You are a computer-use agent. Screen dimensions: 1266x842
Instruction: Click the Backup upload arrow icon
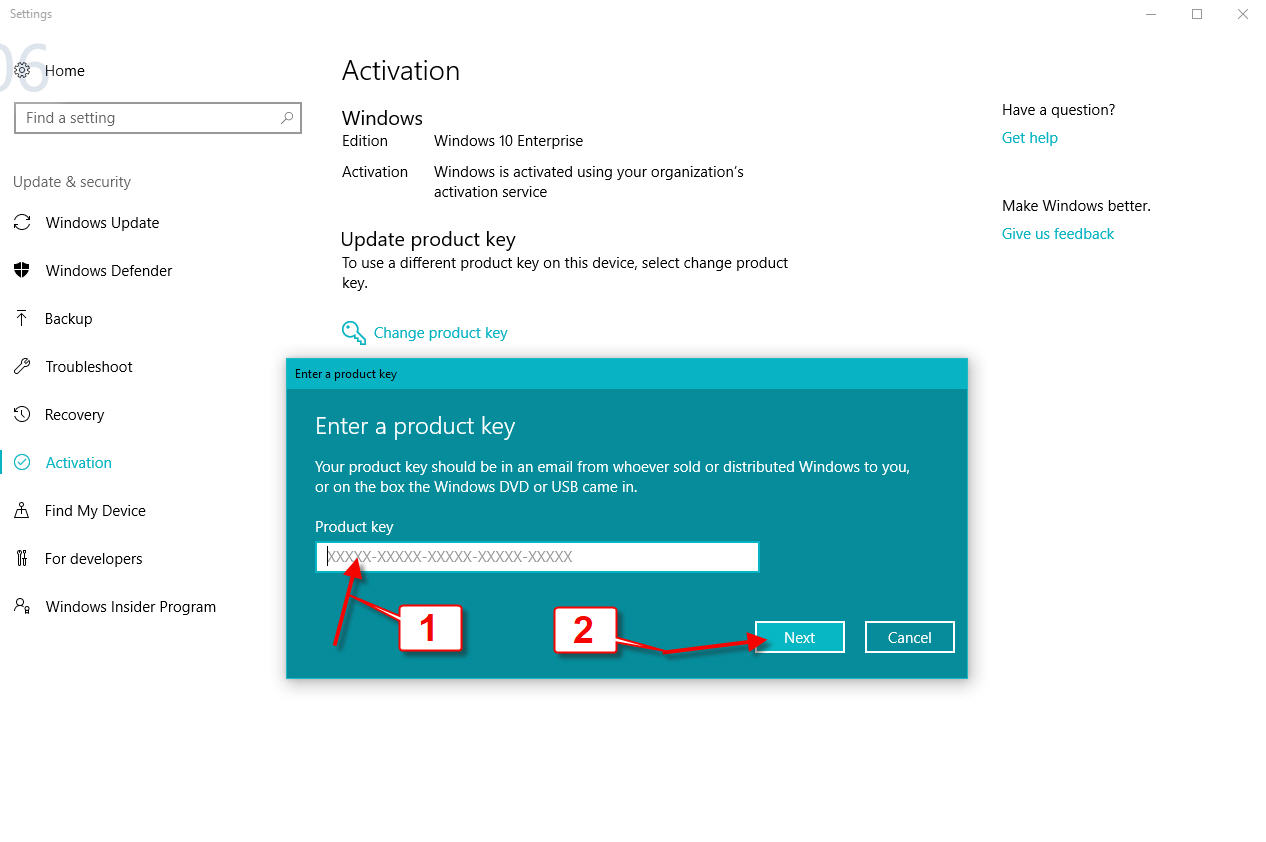point(22,319)
